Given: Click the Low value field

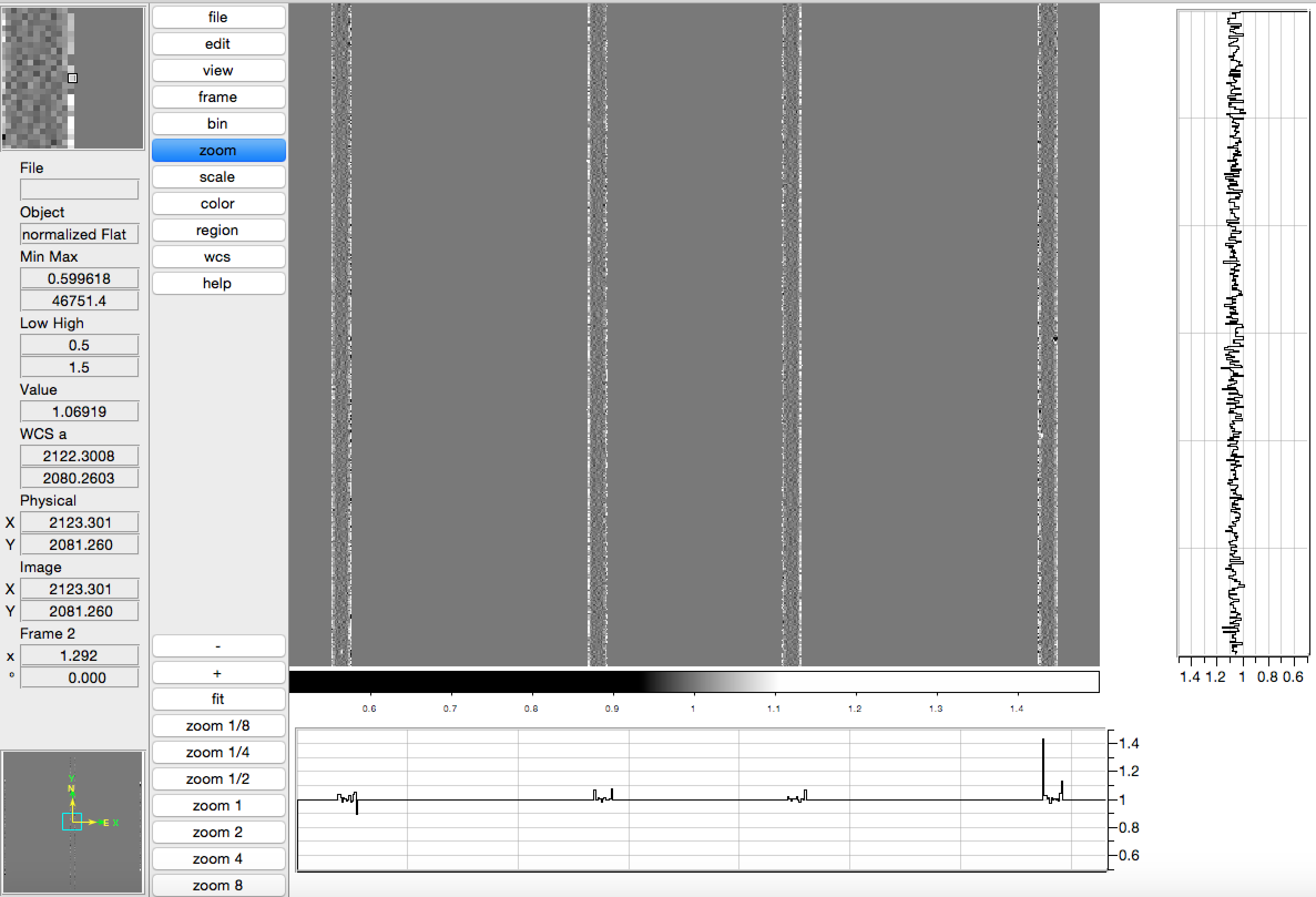Looking at the screenshot, I should [x=79, y=345].
